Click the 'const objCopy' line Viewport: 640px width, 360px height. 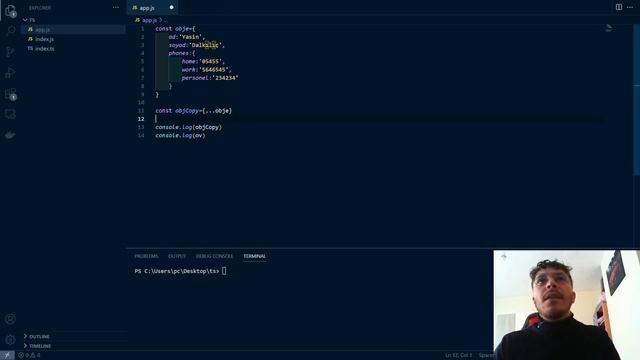[x=193, y=111]
